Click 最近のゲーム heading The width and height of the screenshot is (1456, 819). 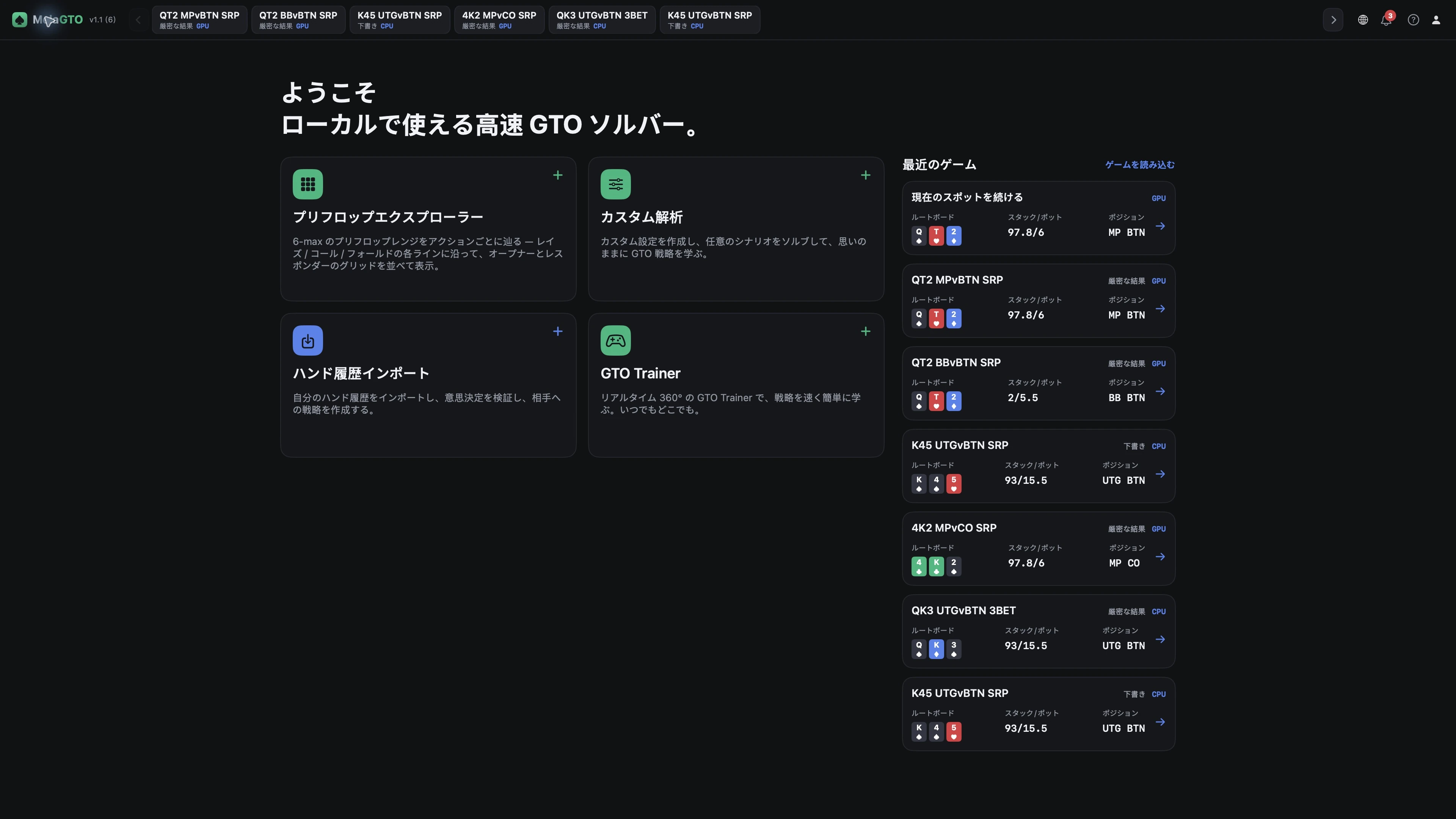[x=939, y=165]
